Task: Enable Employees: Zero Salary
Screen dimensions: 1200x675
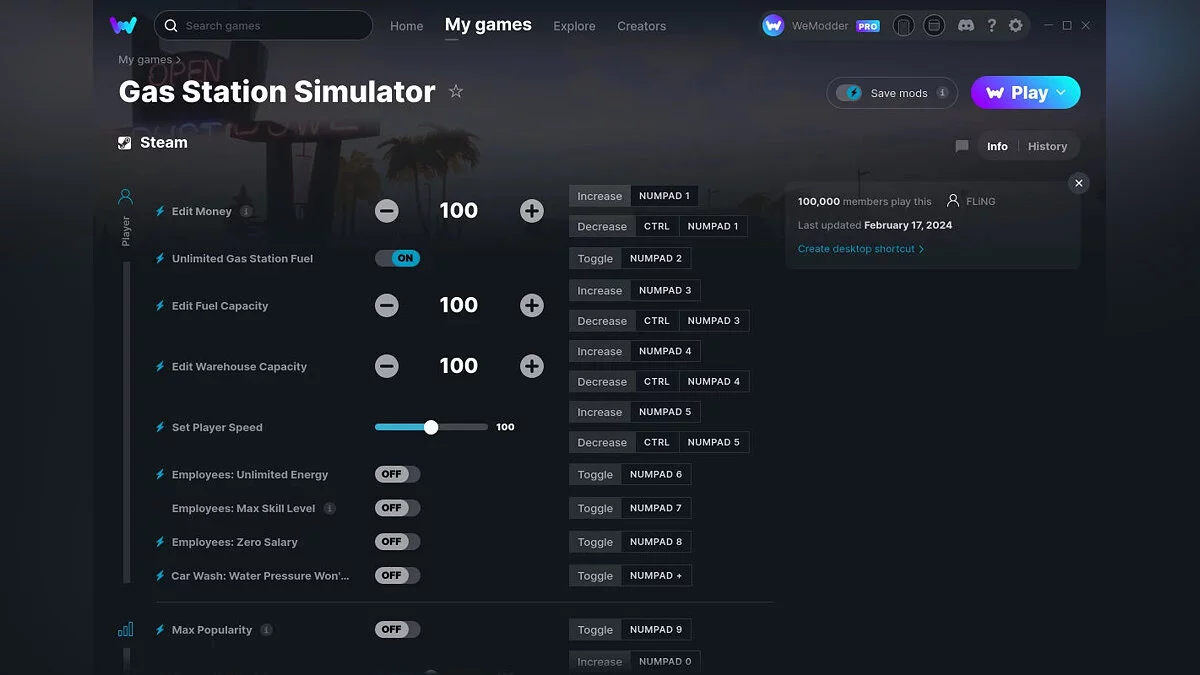Action: (397, 541)
